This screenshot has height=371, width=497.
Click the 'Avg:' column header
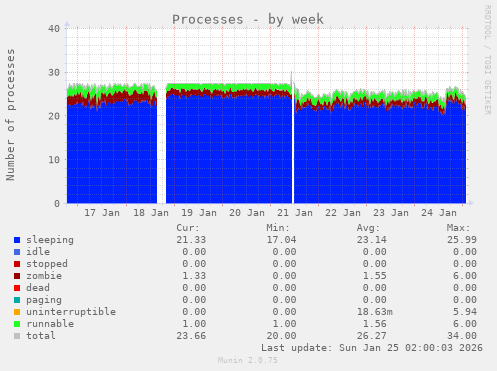coord(368,228)
